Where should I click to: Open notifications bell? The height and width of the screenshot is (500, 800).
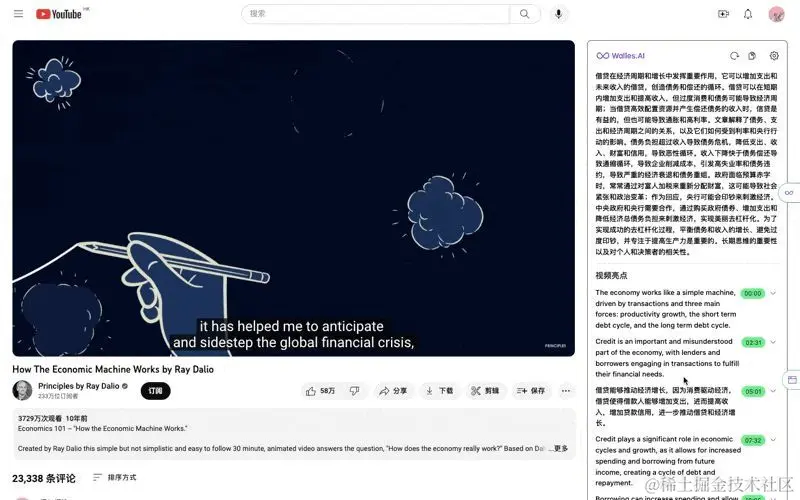[x=748, y=14]
